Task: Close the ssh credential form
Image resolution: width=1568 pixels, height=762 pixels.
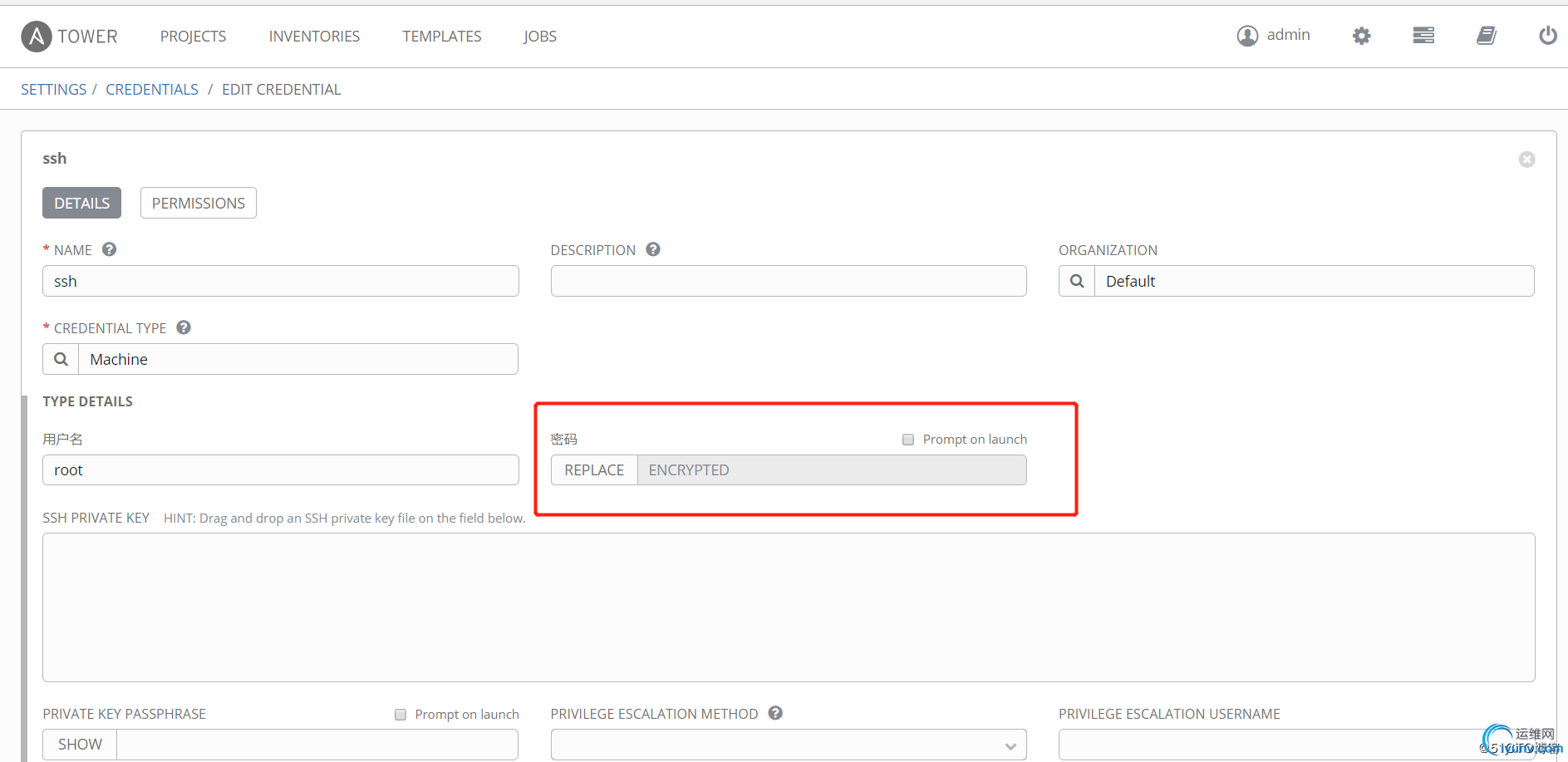Action: click(1526, 160)
